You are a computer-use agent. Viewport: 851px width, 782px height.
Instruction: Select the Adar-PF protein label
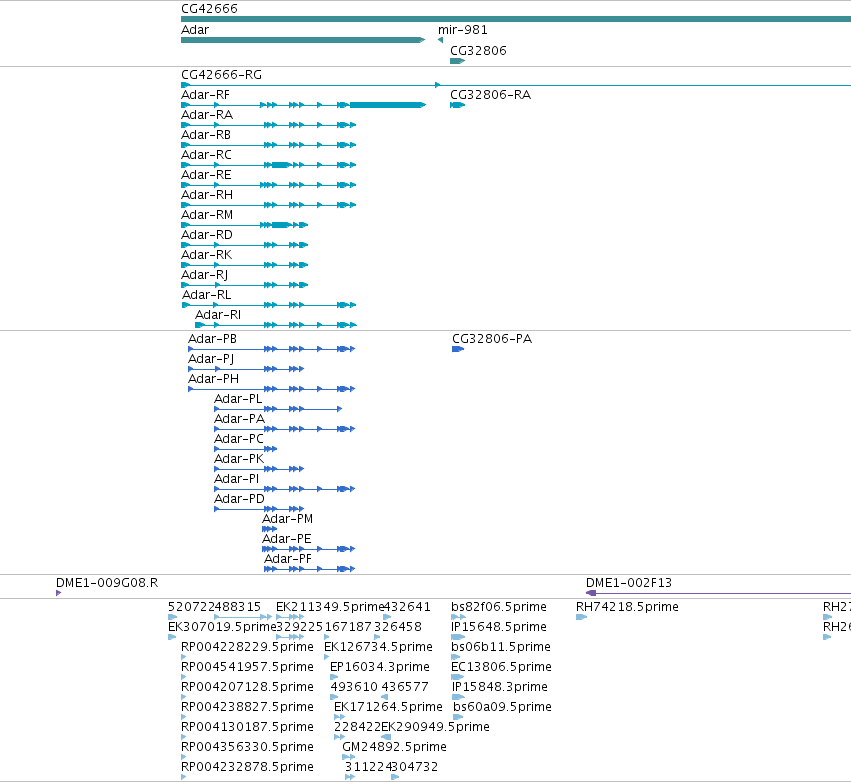tap(288, 559)
